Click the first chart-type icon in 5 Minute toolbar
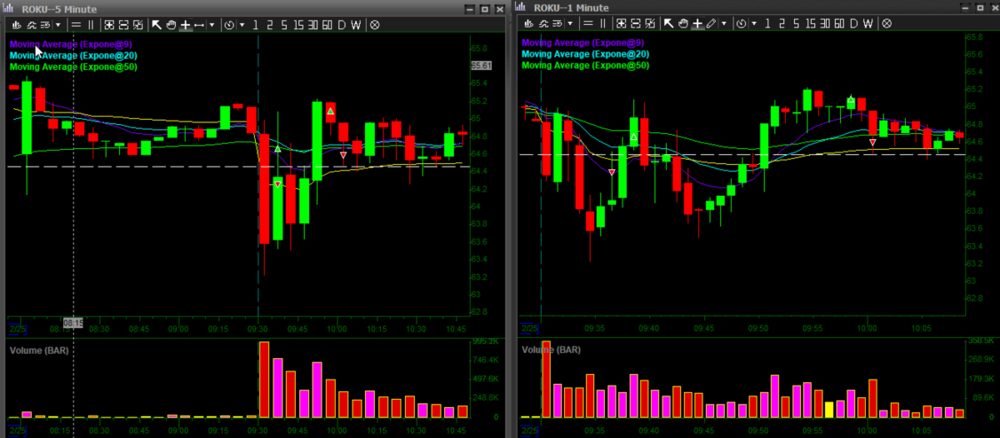This screenshot has width=1000, height=438. 15,24
